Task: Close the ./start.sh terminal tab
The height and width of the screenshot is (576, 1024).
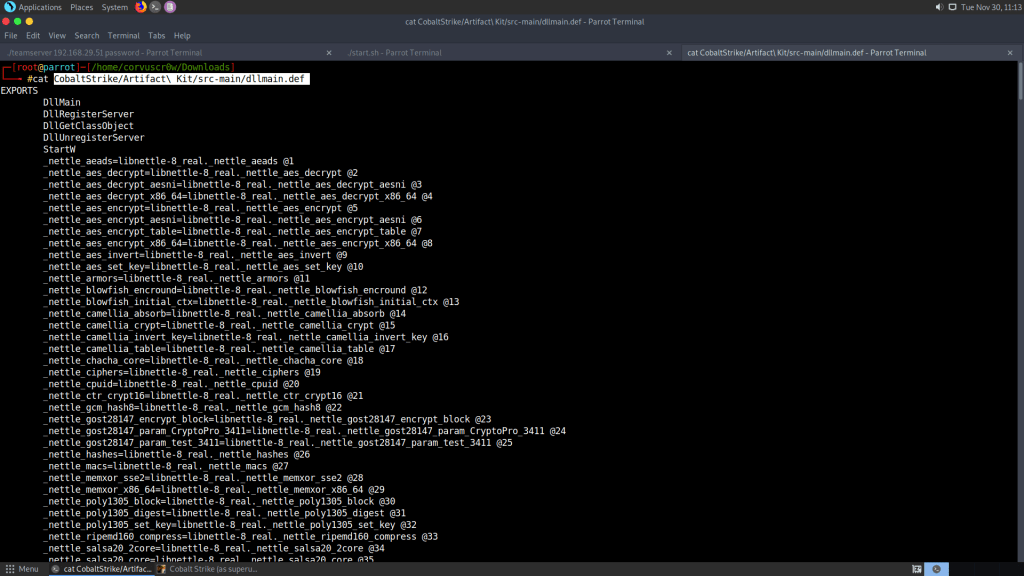Action: pos(669,52)
